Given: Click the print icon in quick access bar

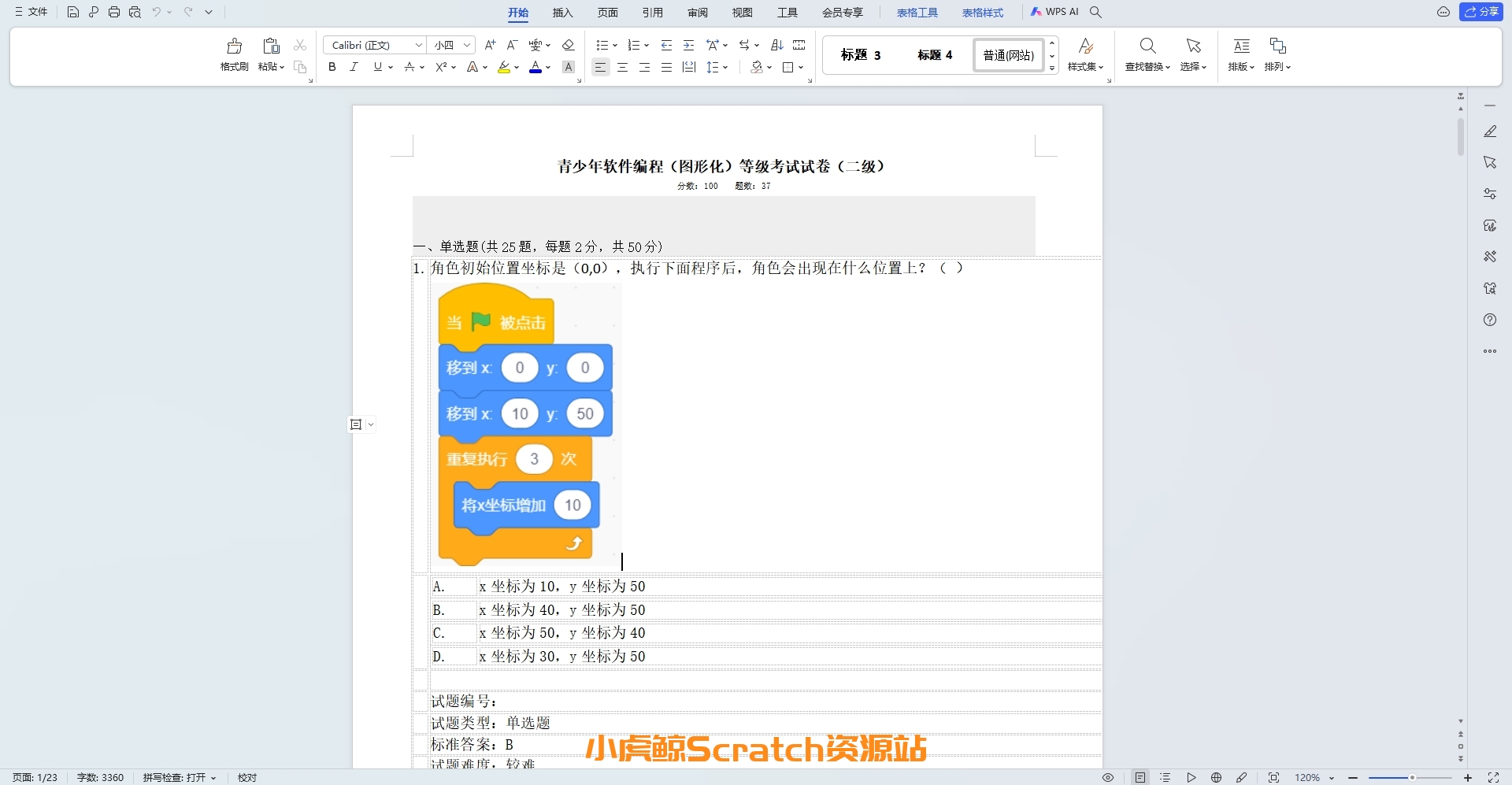Looking at the screenshot, I should (114, 12).
